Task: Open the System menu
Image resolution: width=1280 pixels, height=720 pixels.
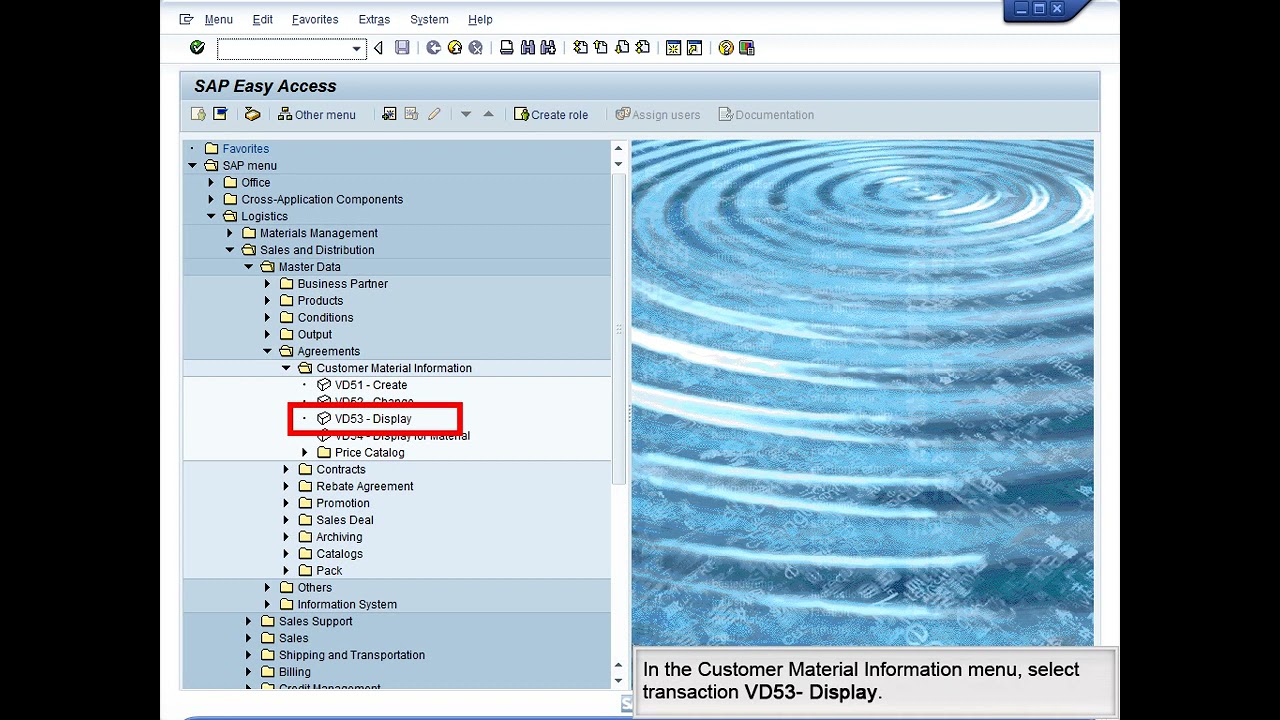Action: 429,19
